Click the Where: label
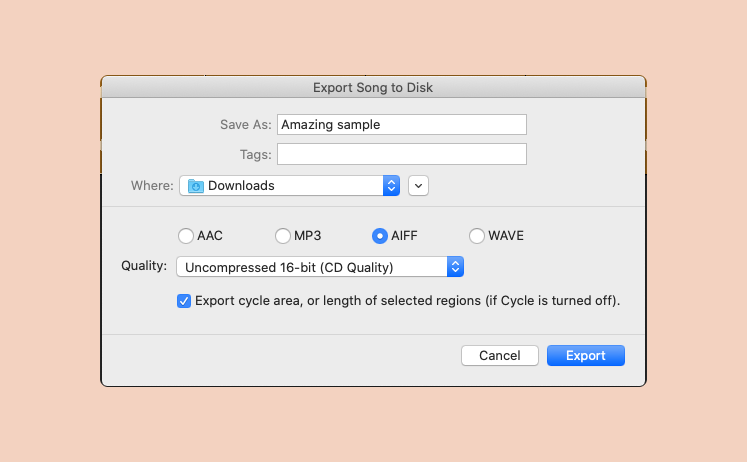747x462 pixels. (x=152, y=186)
